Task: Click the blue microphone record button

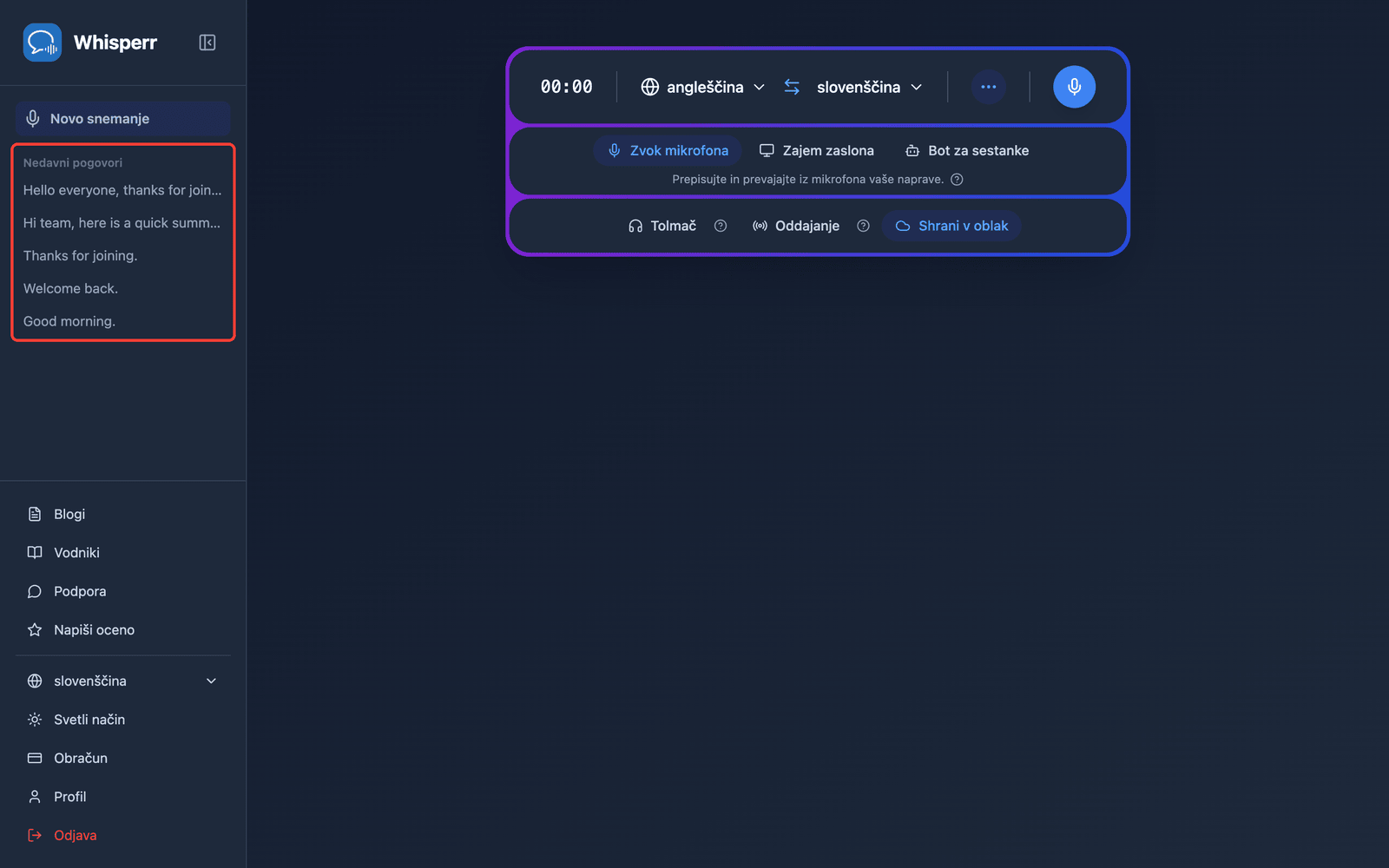Action: click(x=1074, y=87)
